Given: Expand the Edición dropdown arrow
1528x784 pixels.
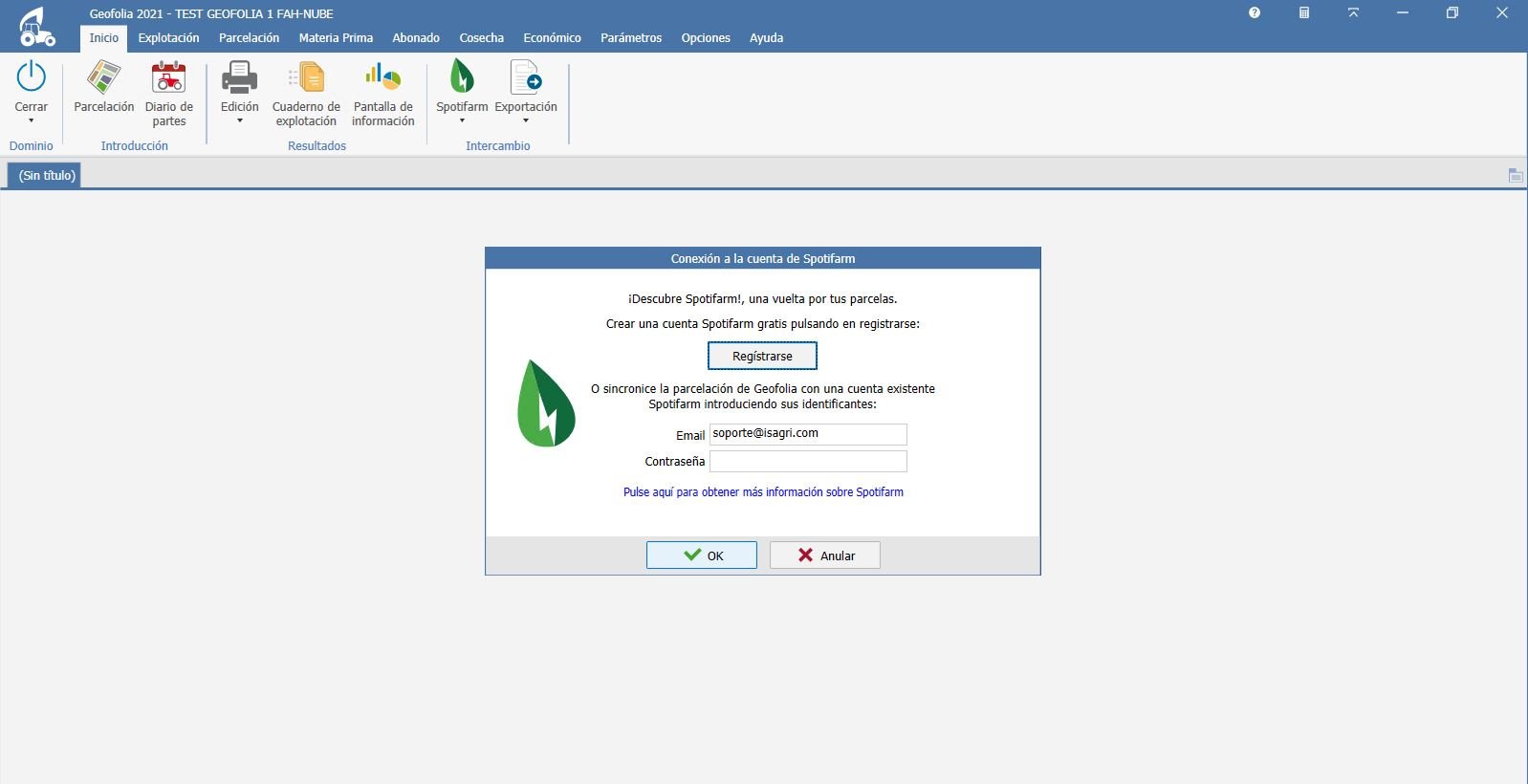Looking at the screenshot, I should tap(239, 120).
